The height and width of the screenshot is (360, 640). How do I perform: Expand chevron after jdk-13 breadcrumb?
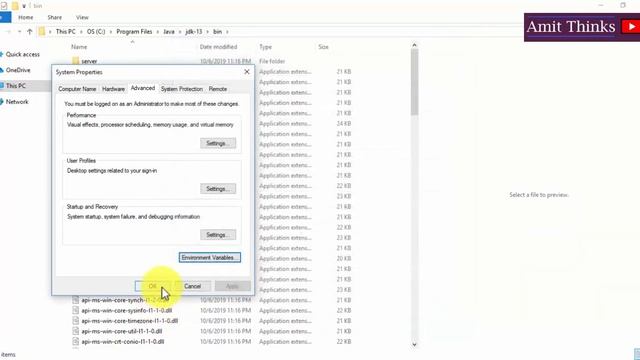coord(207,31)
